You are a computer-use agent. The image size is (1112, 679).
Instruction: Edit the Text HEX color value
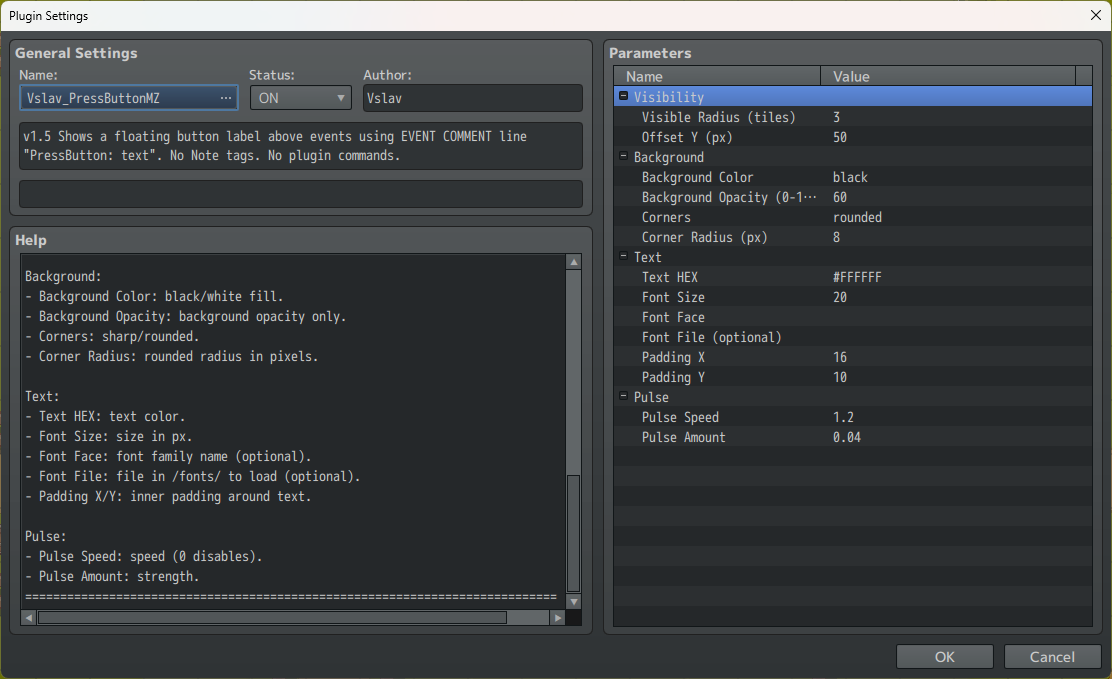click(900, 277)
